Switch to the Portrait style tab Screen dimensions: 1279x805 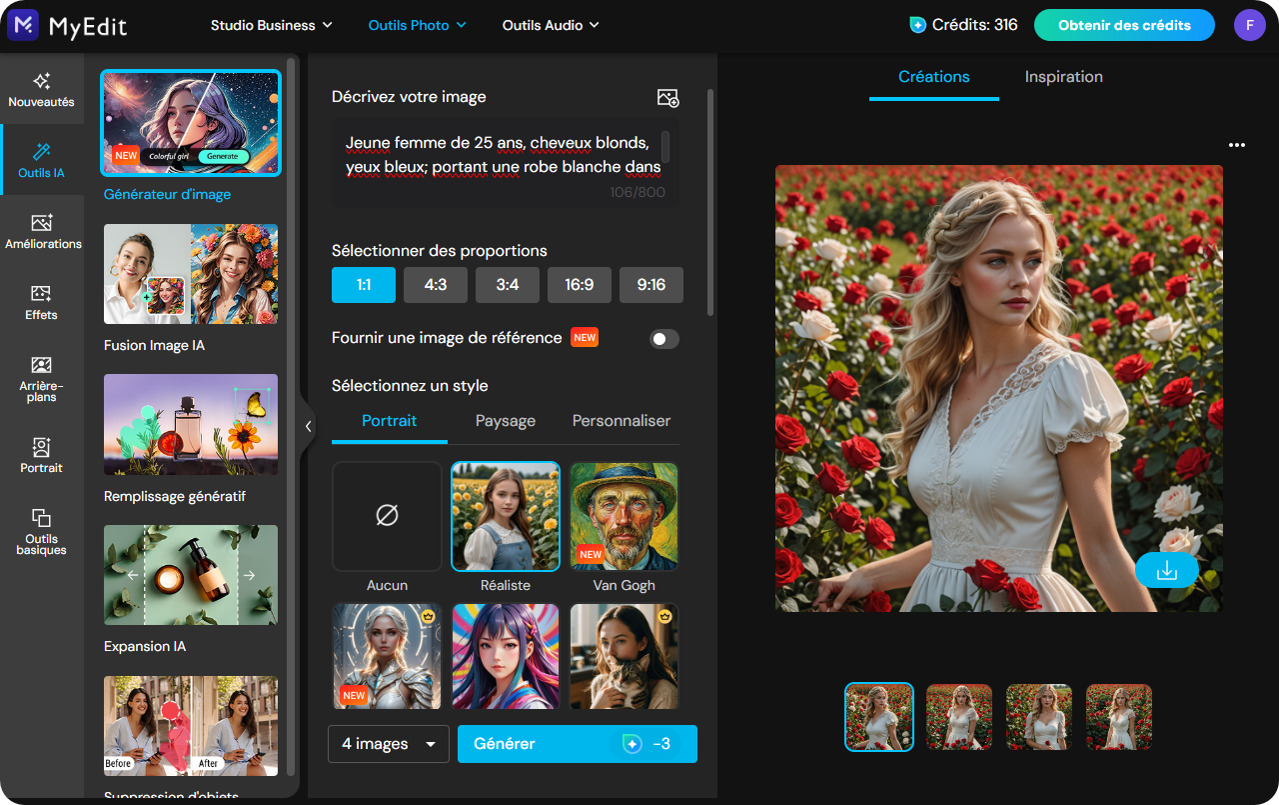(389, 421)
